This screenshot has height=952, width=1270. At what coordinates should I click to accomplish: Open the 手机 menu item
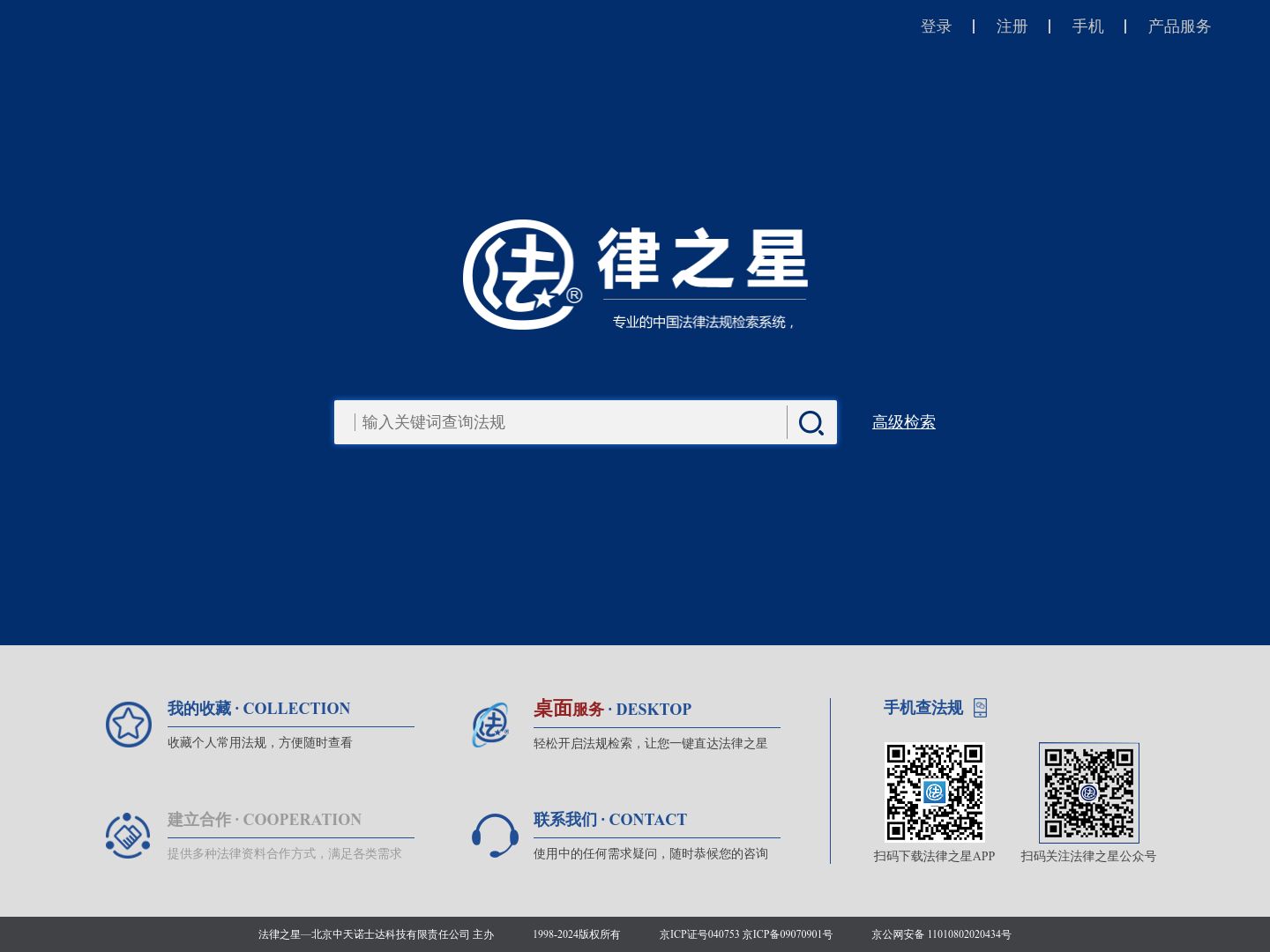point(1088,26)
